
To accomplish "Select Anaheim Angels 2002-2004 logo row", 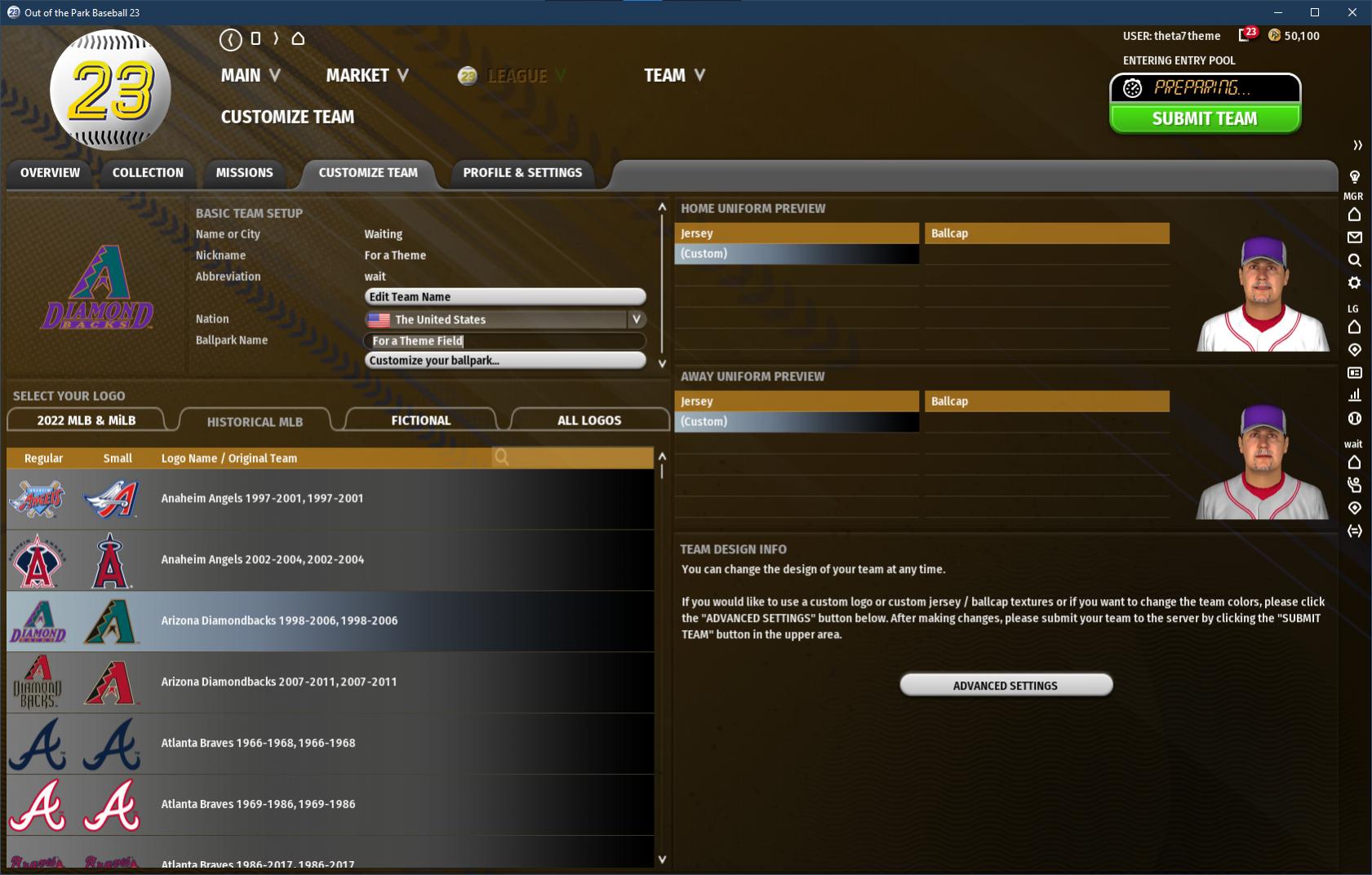I will pyautogui.click(x=330, y=560).
